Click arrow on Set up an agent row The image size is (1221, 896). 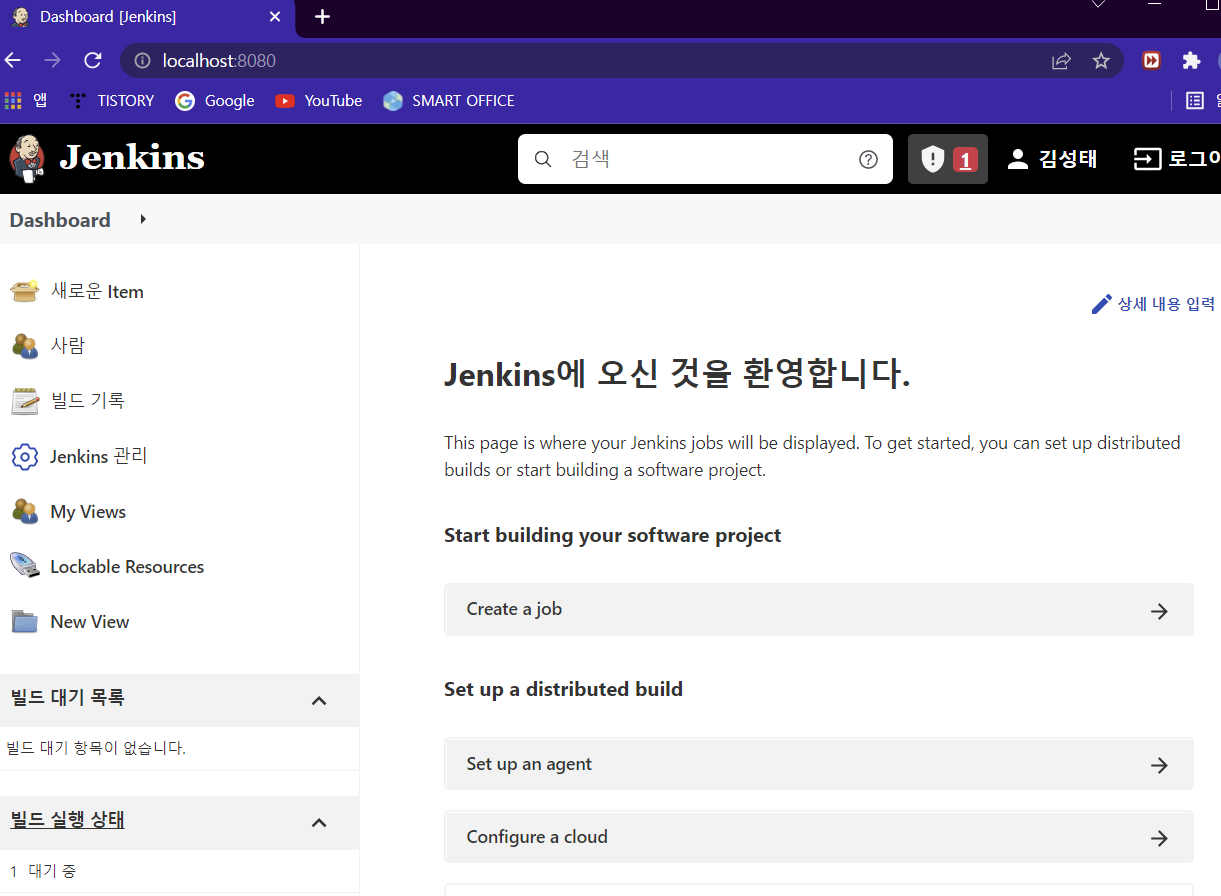coord(1159,765)
